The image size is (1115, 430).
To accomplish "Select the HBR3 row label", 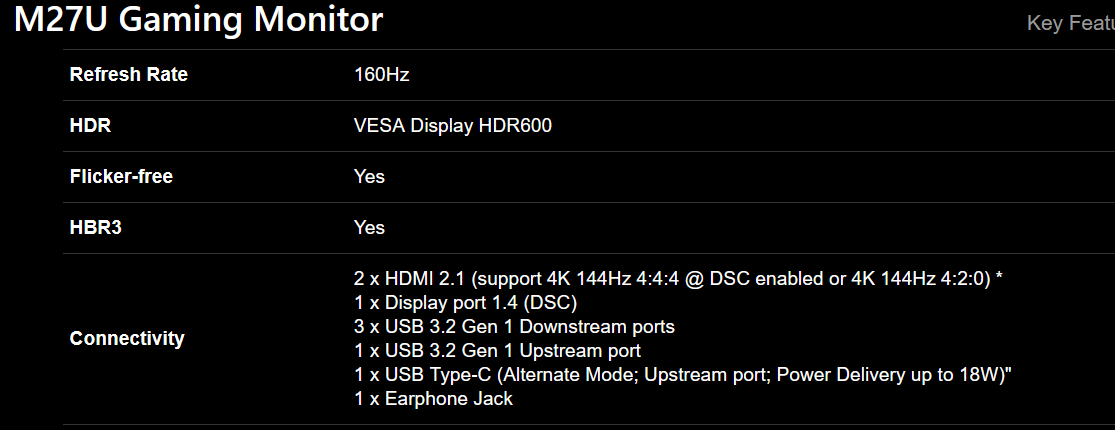I will coord(95,228).
